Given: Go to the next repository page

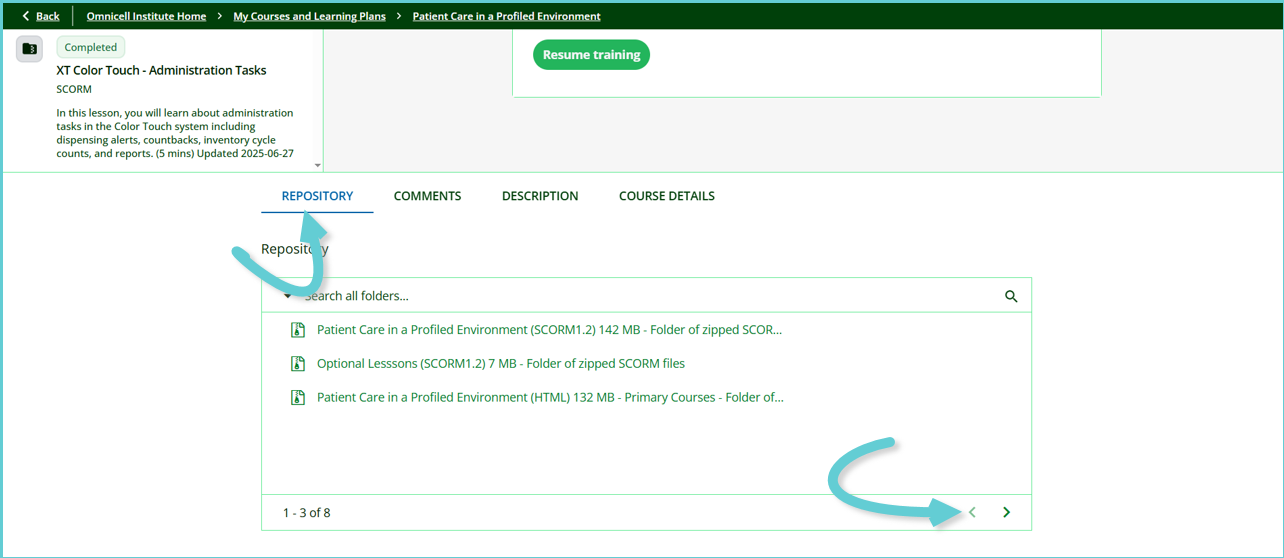Looking at the screenshot, I should pyautogui.click(x=1006, y=512).
